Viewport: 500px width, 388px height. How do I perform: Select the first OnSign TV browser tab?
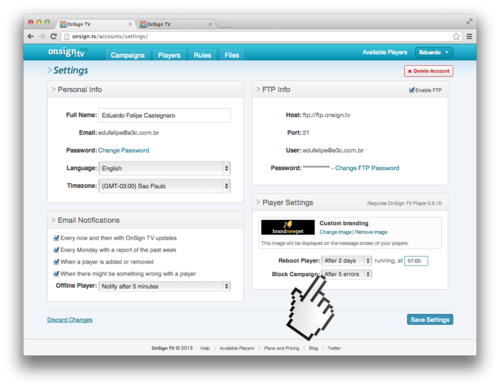(x=96, y=24)
